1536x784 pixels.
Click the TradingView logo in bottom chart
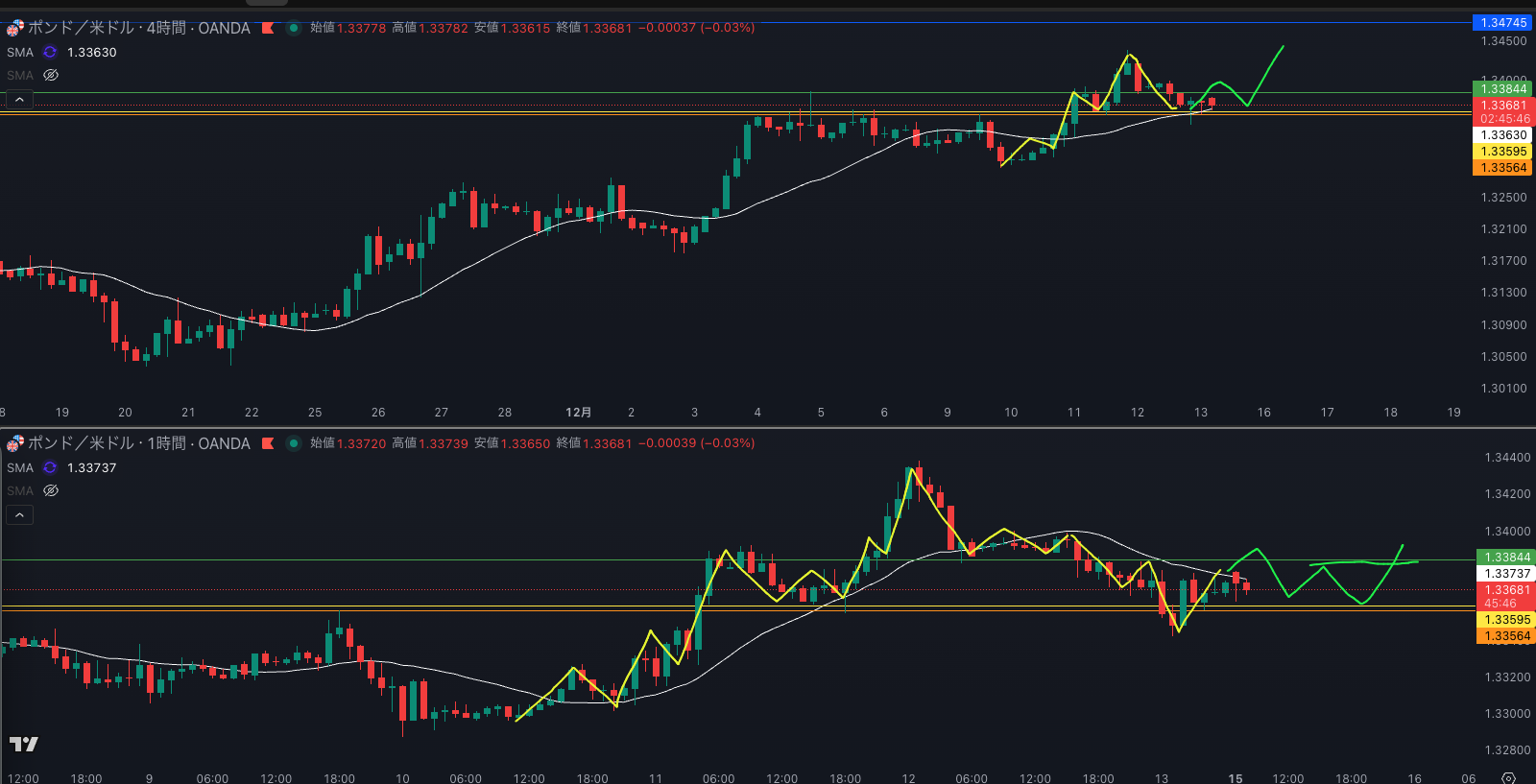[24, 744]
